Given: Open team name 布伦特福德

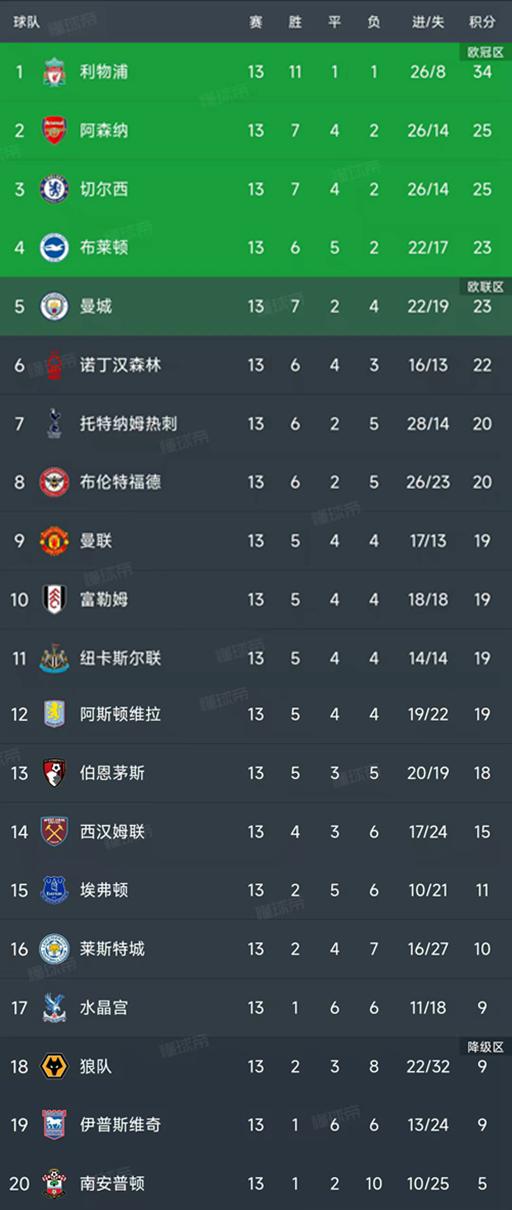Looking at the screenshot, I should (x=120, y=482).
